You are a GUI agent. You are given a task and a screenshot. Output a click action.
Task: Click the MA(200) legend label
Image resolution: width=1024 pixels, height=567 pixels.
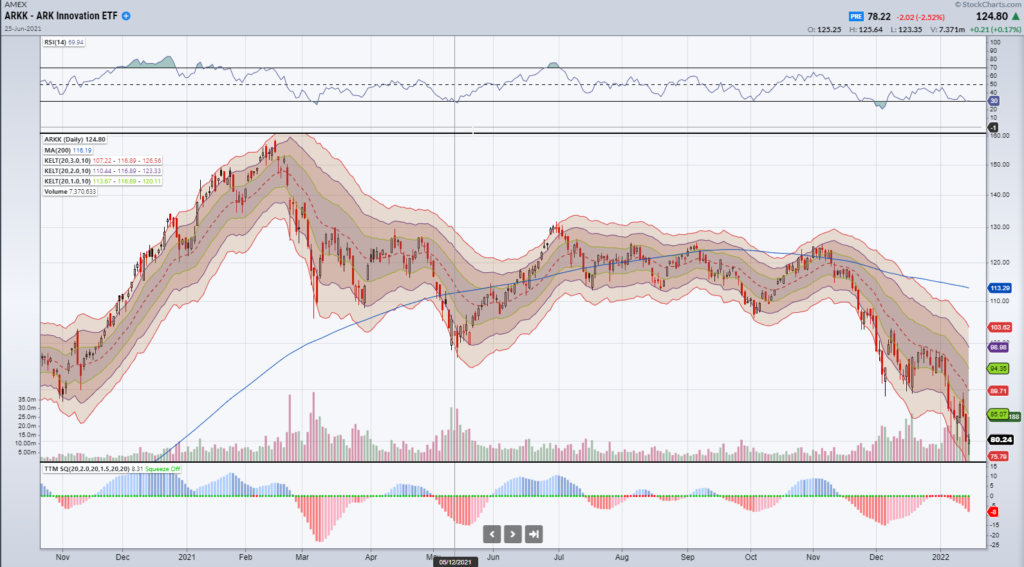click(x=68, y=150)
